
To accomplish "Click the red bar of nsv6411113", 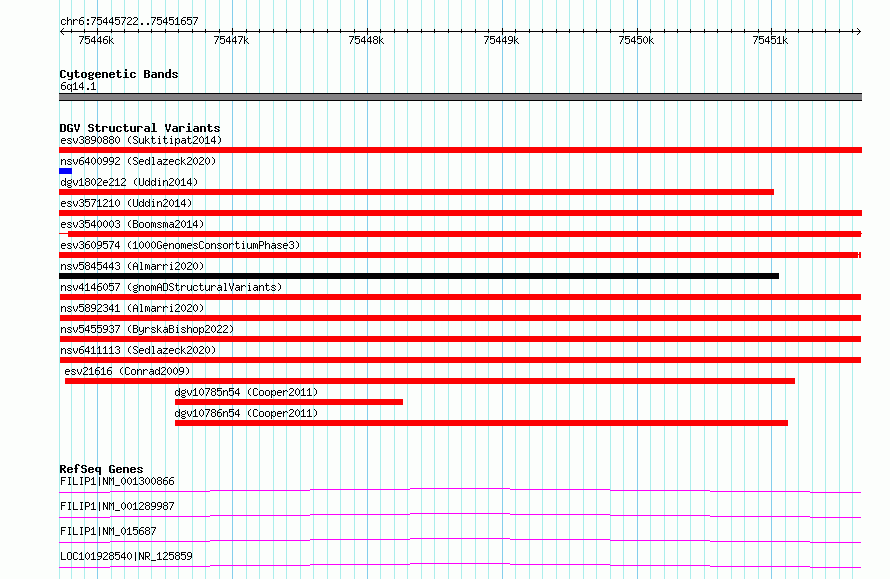I will point(460,360).
